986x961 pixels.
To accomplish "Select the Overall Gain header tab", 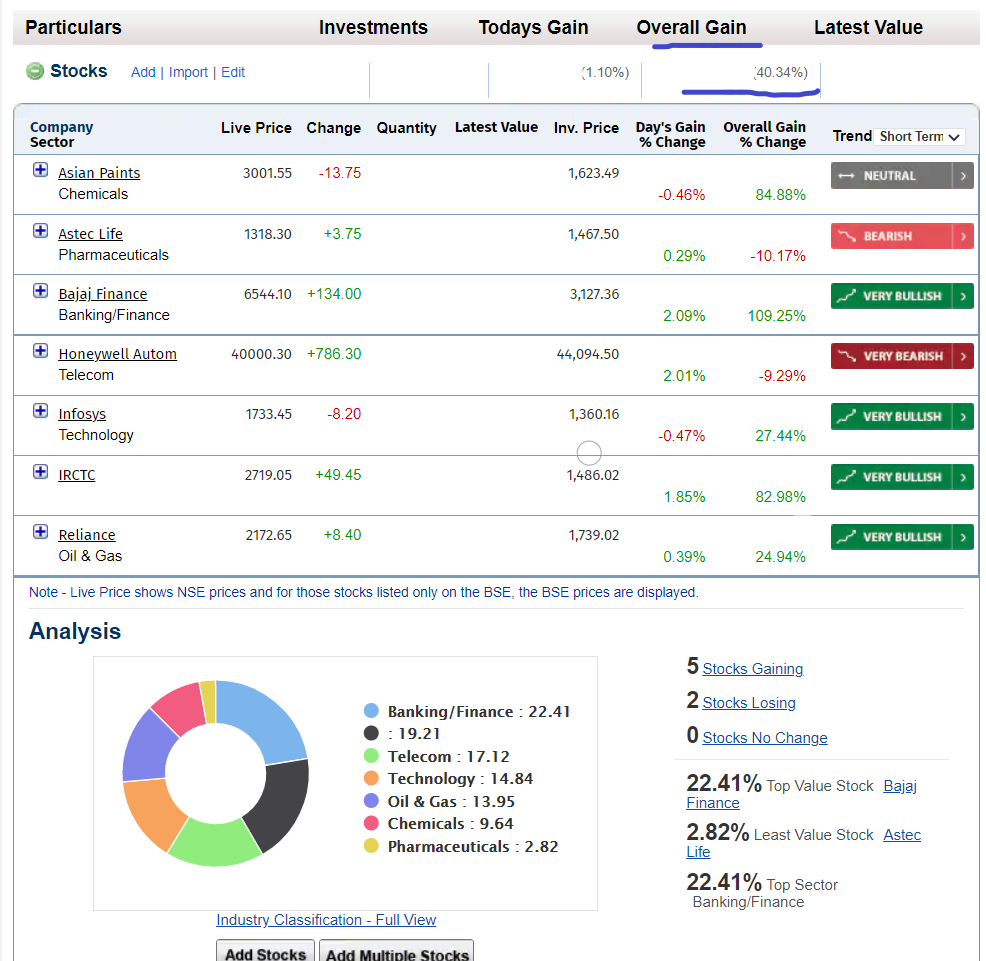I will (691, 28).
